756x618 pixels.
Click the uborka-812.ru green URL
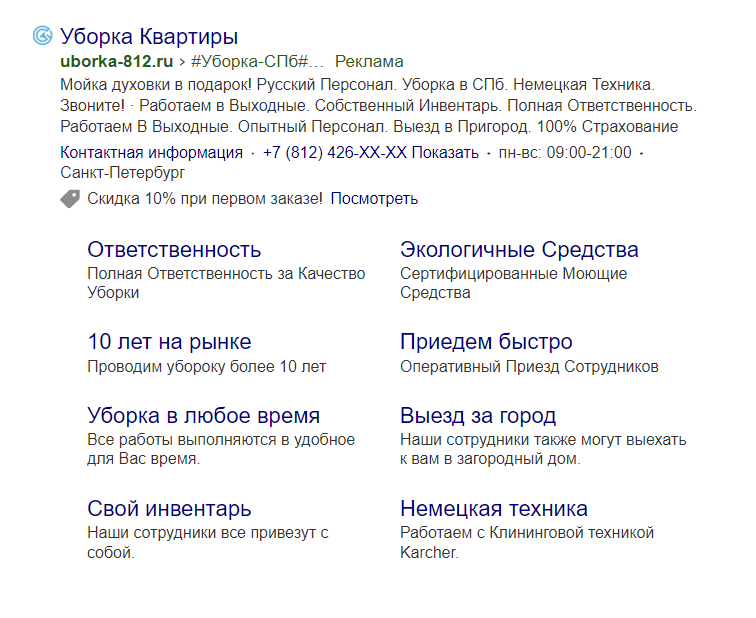(109, 62)
